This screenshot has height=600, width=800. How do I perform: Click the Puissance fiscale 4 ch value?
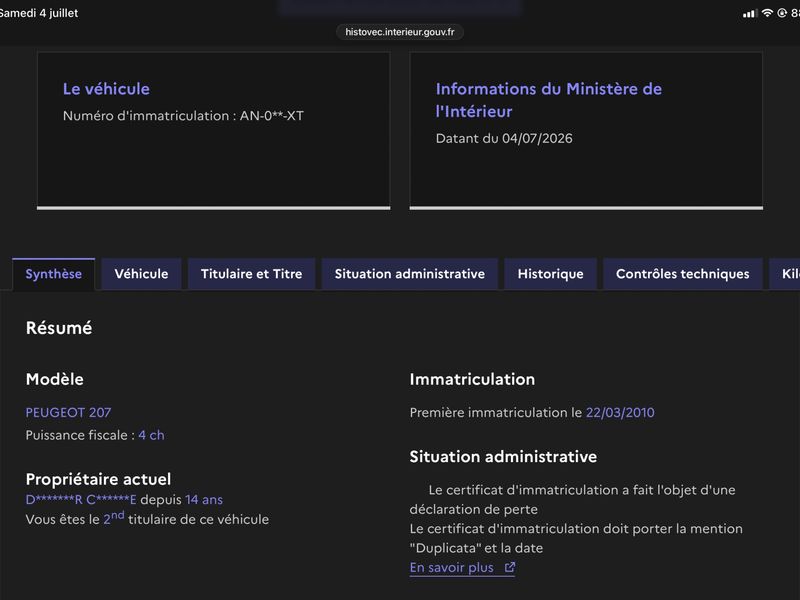coord(151,435)
